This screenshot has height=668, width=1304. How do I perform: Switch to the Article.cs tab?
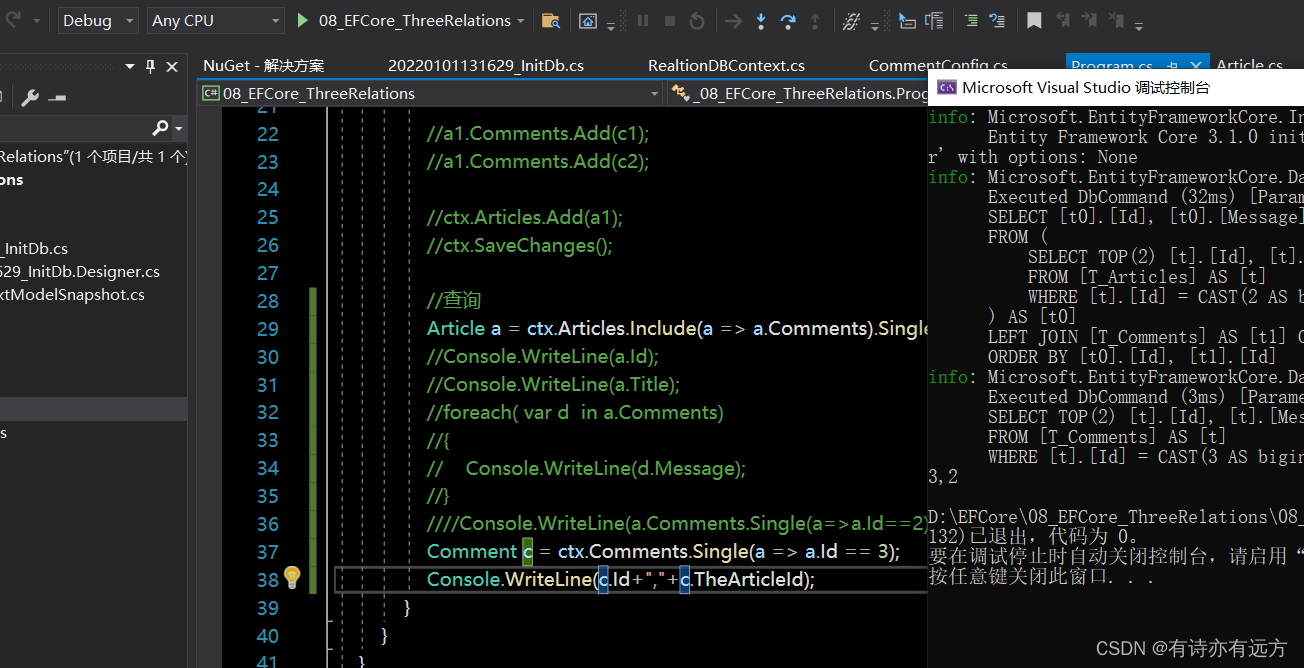tap(1249, 66)
